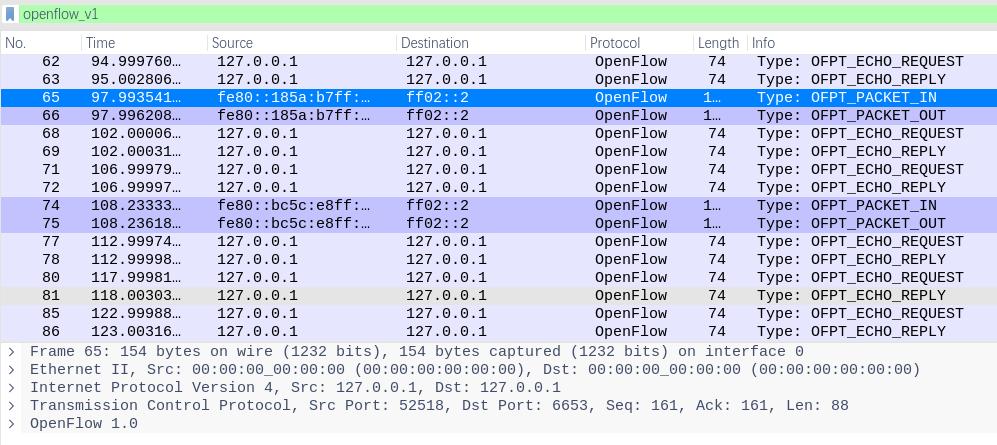The image size is (997, 445).
Task: Select packet 65 OFPT_PACKET_IN row
Action: 498,98
